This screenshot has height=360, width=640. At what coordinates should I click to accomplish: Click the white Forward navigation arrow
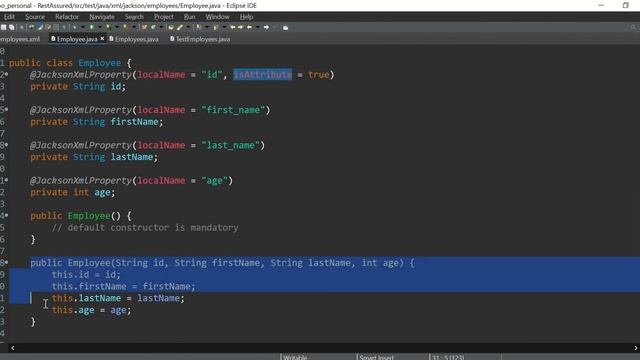pos(266,27)
